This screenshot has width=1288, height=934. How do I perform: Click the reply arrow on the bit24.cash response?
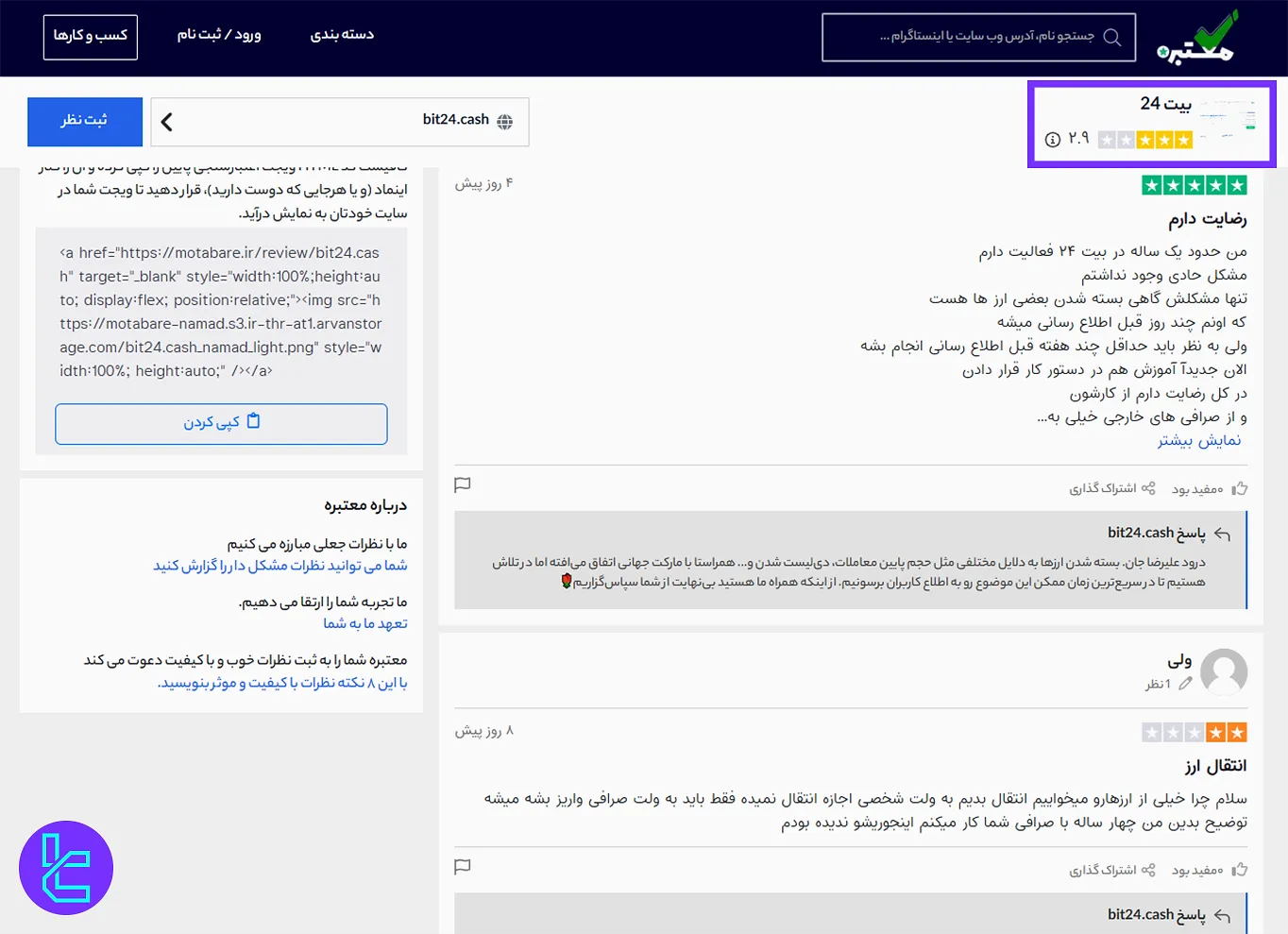[1221, 534]
